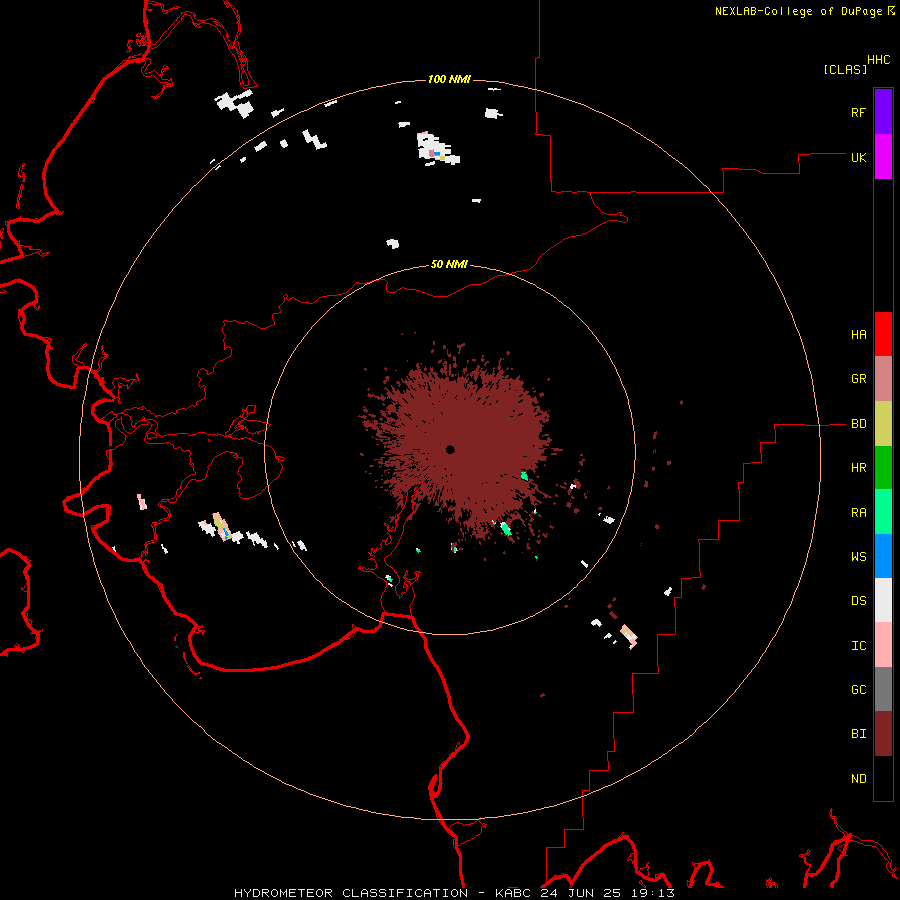Click the ND legend label

tap(858, 779)
